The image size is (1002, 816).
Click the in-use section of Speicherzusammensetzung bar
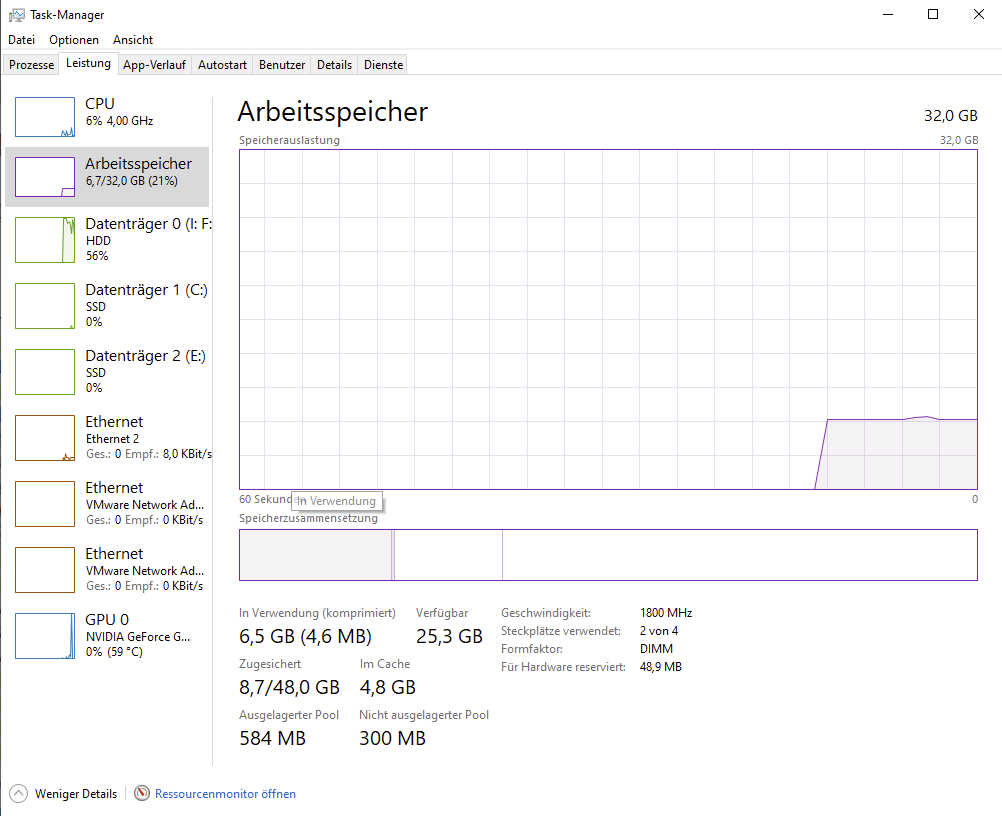click(316, 555)
